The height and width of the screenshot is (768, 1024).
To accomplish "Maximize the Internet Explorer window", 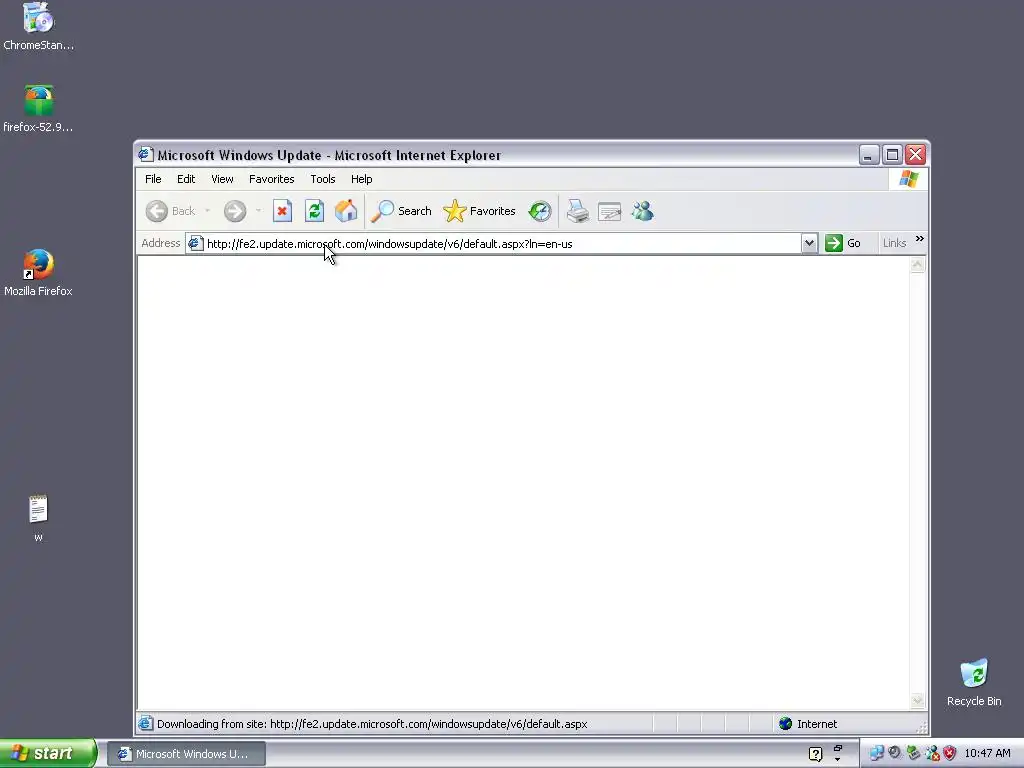I will tap(892, 155).
